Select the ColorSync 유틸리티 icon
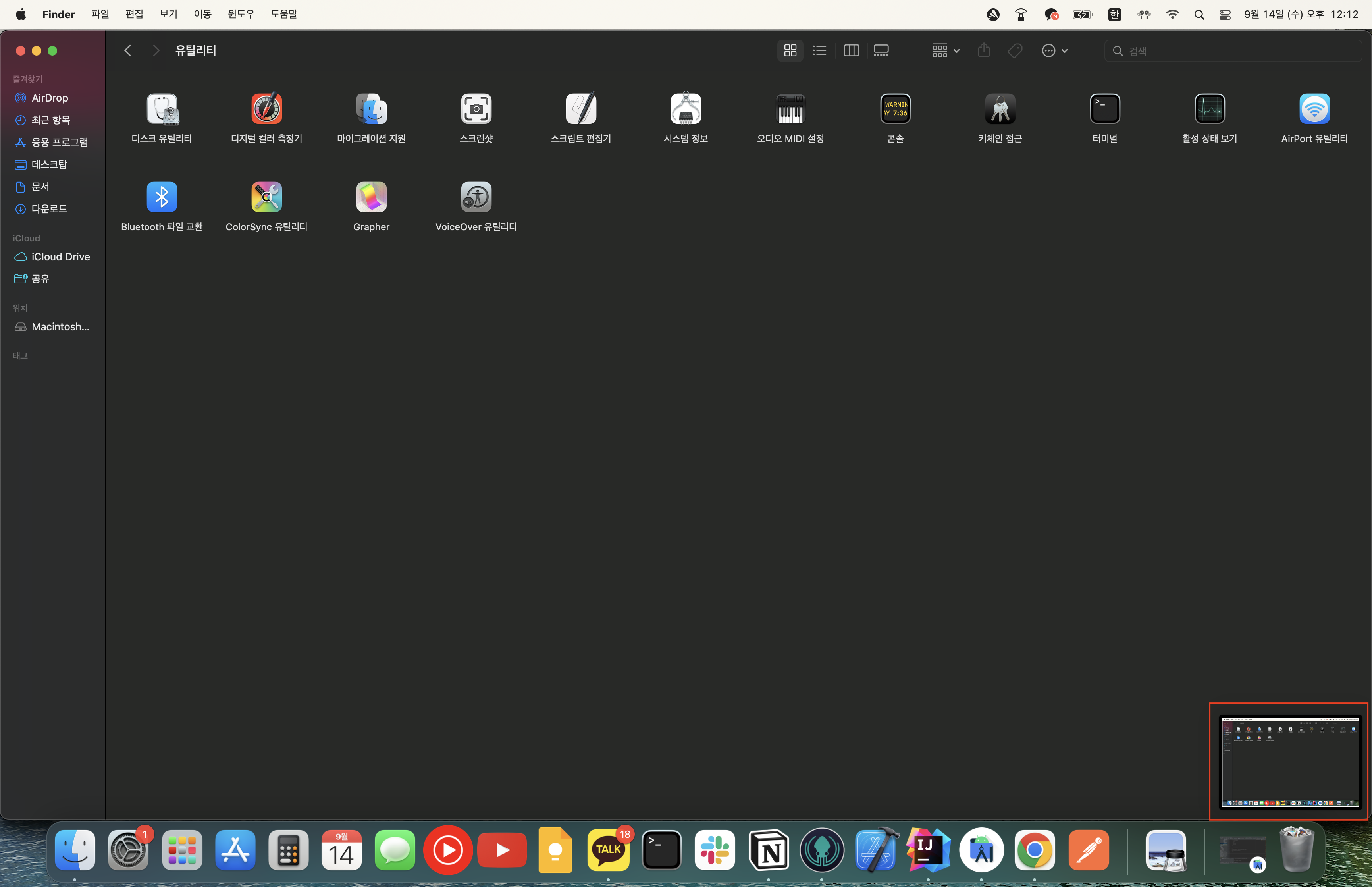 point(266,198)
